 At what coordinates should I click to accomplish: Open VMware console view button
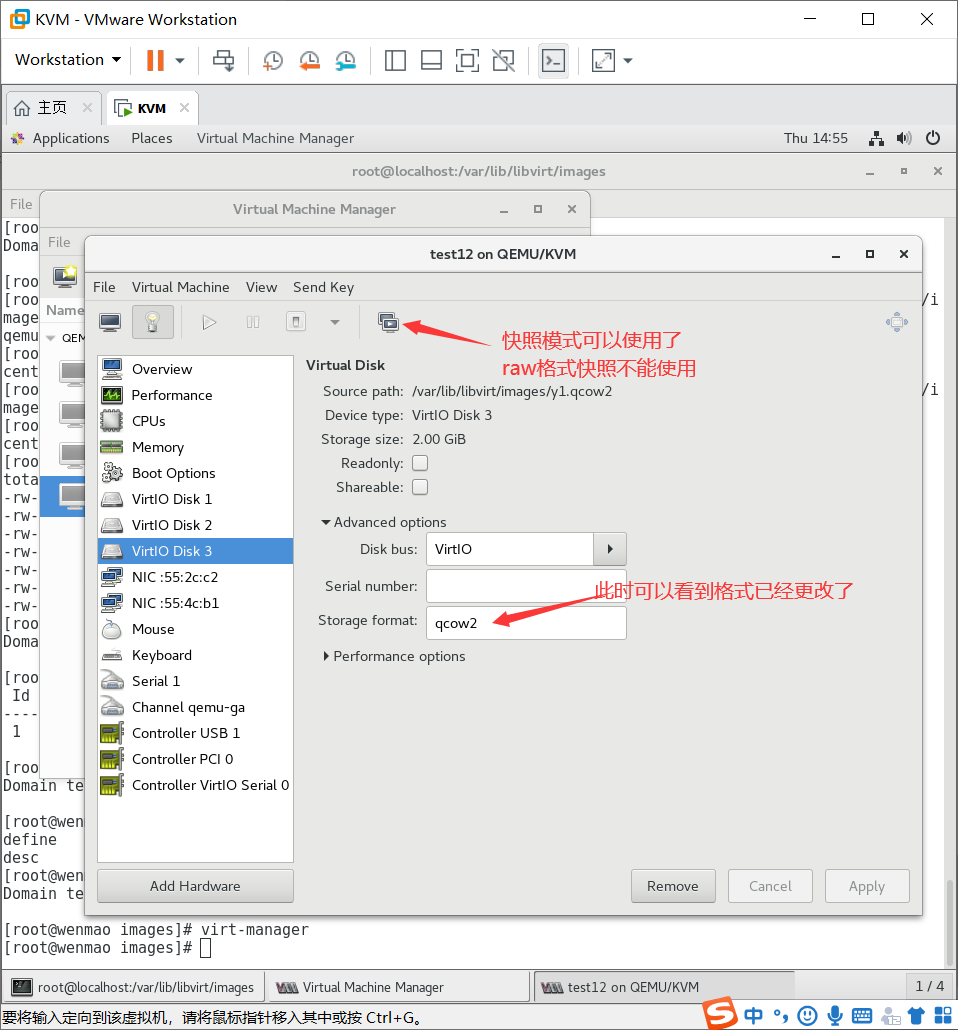[x=553, y=60]
